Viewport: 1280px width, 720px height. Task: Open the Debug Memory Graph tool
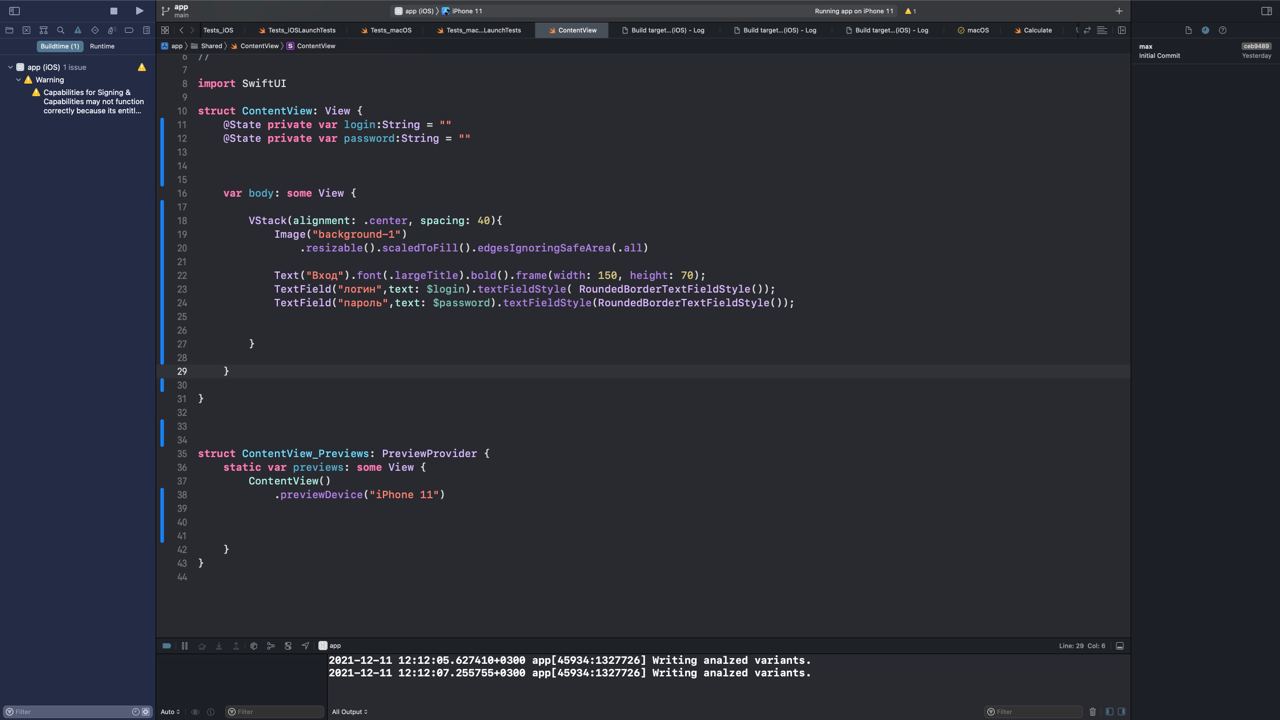pyautogui.click(x=270, y=646)
